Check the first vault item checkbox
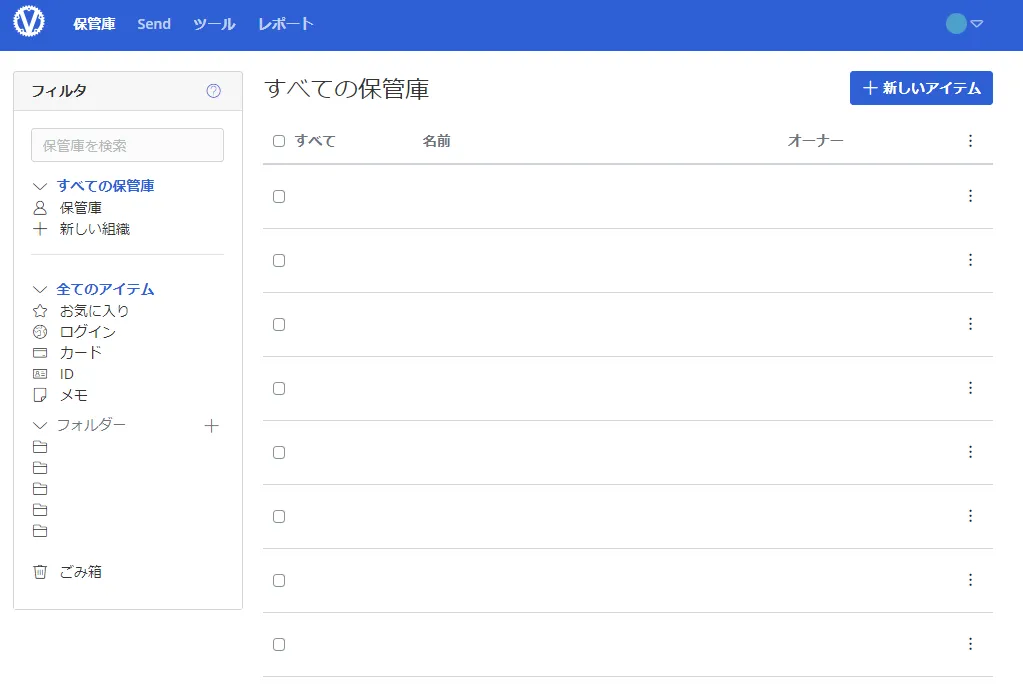1023x686 pixels. pos(279,197)
